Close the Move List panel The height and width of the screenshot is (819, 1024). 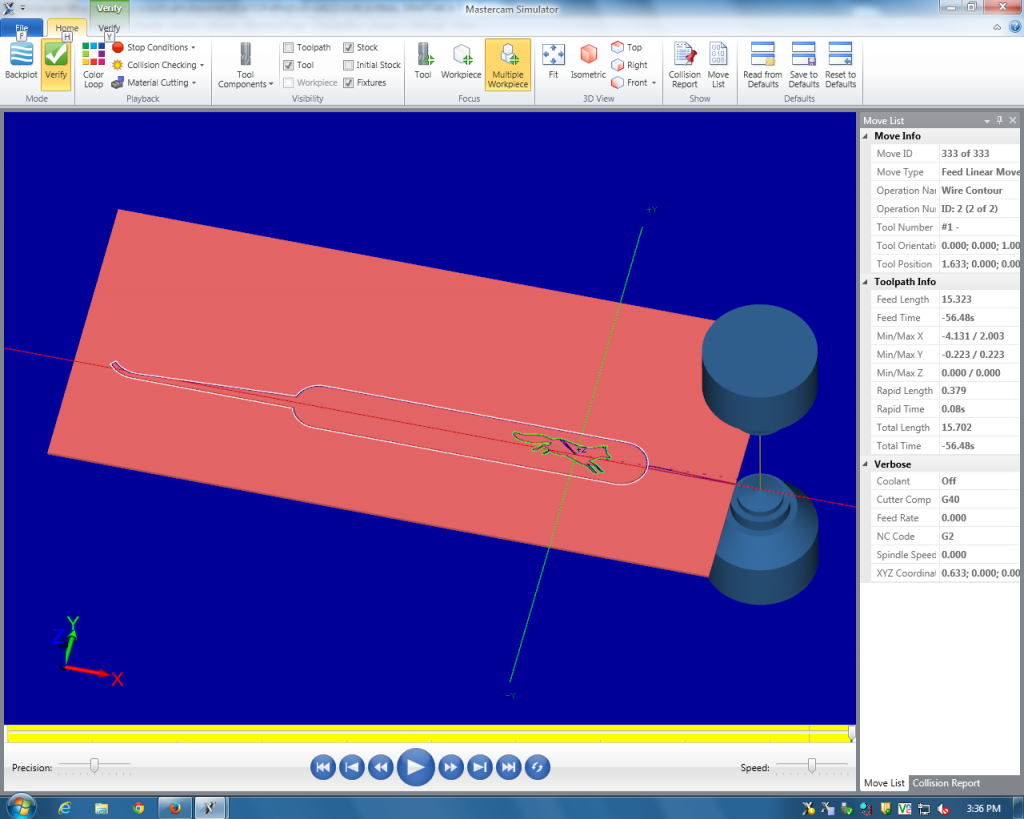point(1013,120)
